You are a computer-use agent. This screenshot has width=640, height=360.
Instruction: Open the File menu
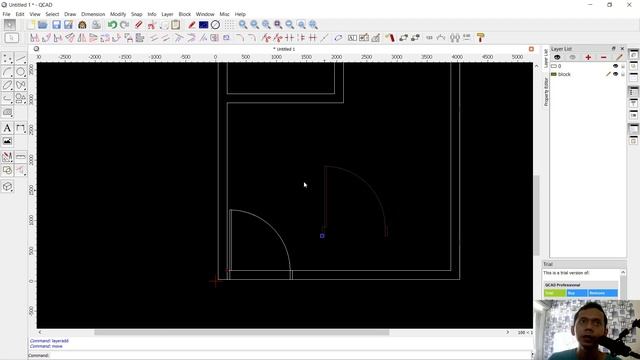[x=7, y=14]
